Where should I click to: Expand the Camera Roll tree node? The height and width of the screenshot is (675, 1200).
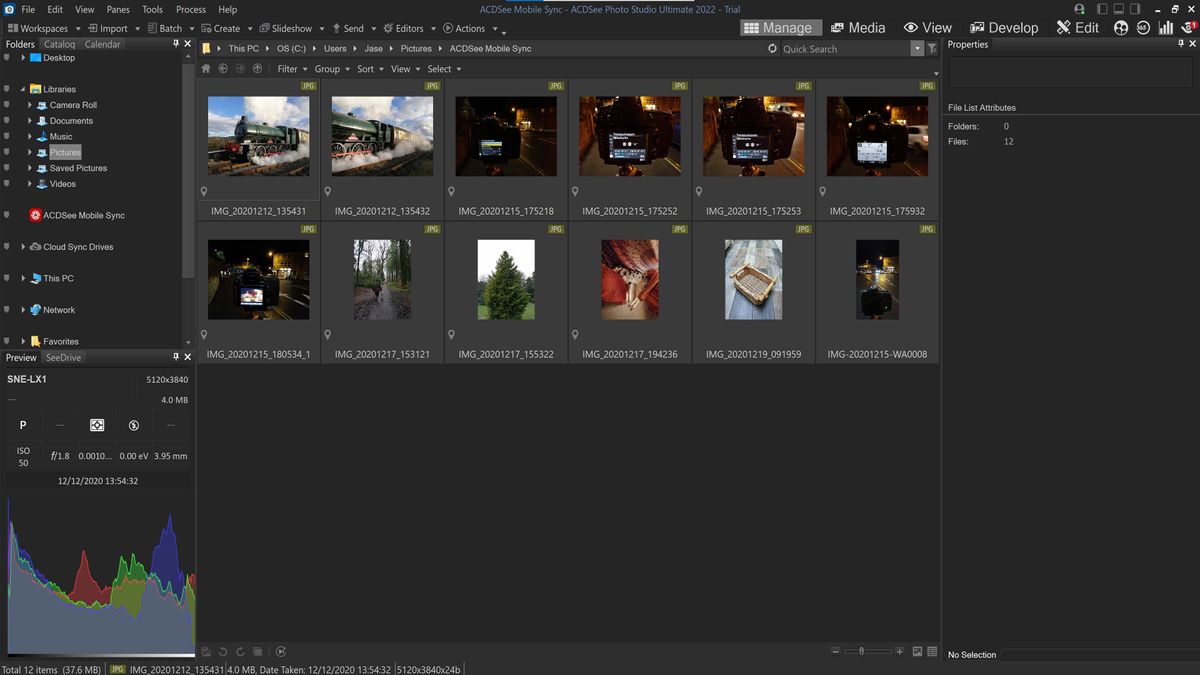[30, 105]
